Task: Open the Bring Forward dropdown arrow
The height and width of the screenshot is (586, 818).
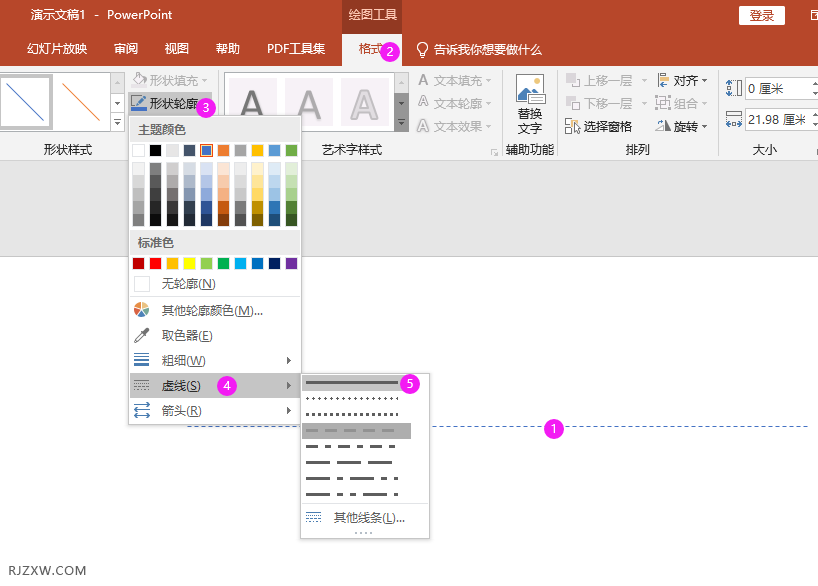Action: tap(644, 80)
